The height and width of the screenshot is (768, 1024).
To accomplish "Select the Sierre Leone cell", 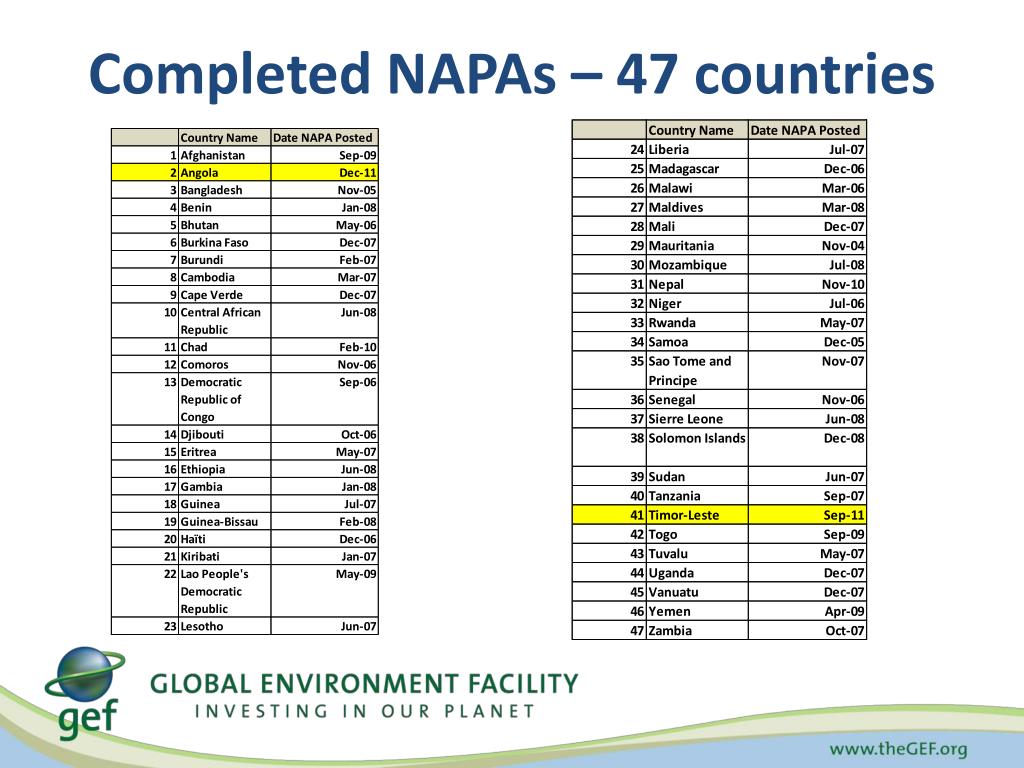I will click(697, 419).
